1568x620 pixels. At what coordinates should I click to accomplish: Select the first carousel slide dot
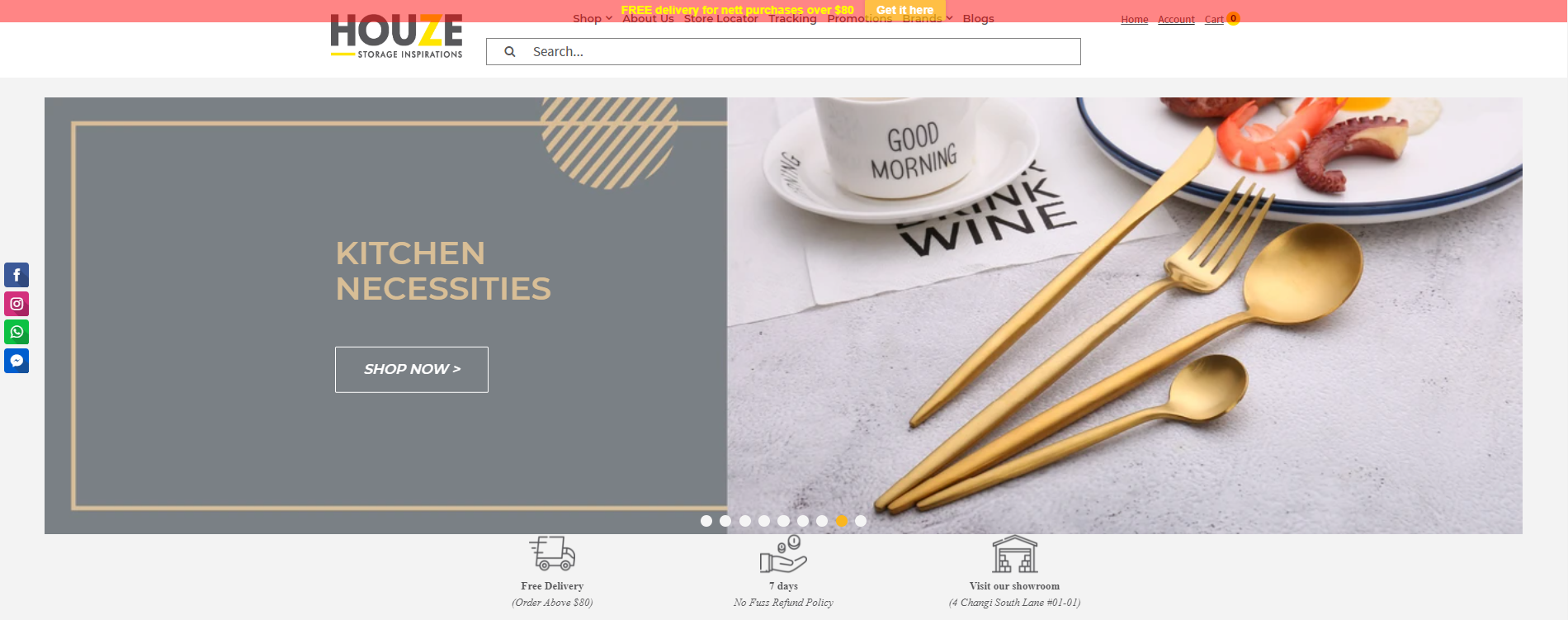(706, 521)
